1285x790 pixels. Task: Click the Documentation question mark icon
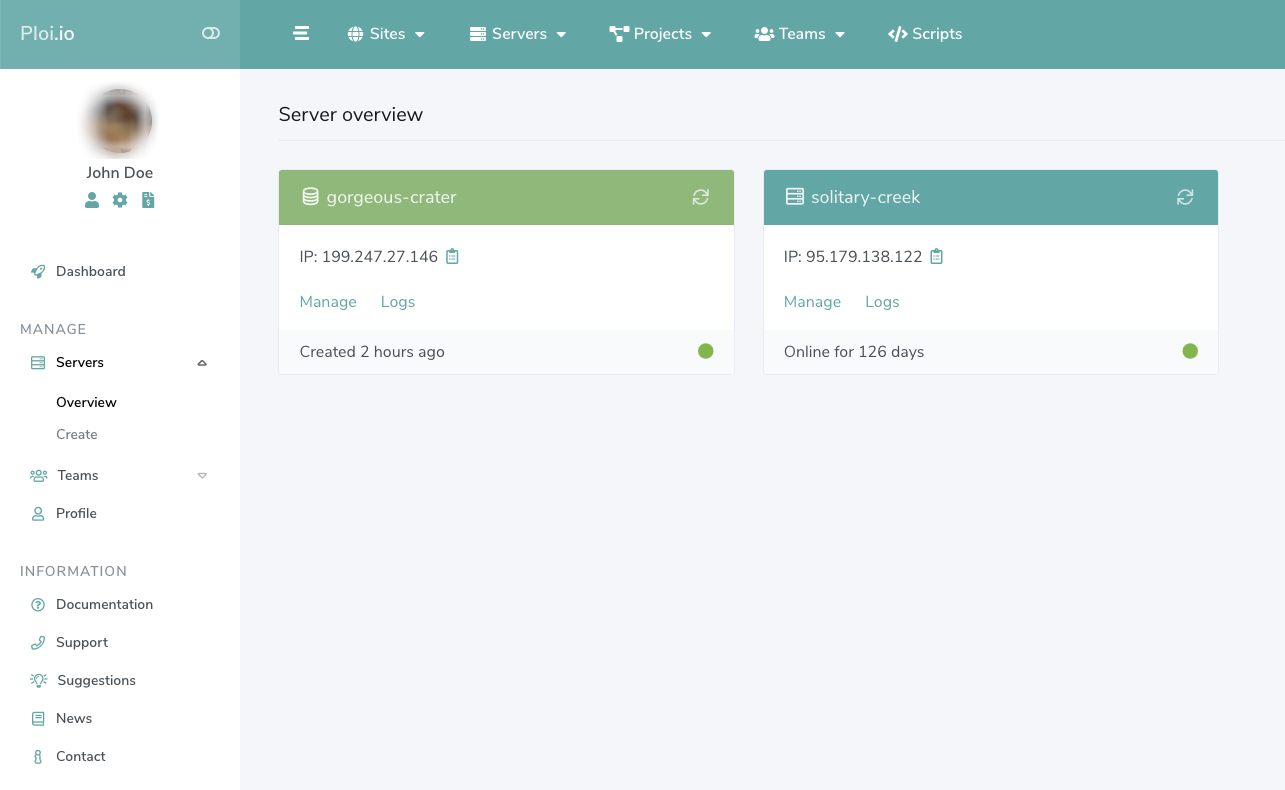pos(38,605)
